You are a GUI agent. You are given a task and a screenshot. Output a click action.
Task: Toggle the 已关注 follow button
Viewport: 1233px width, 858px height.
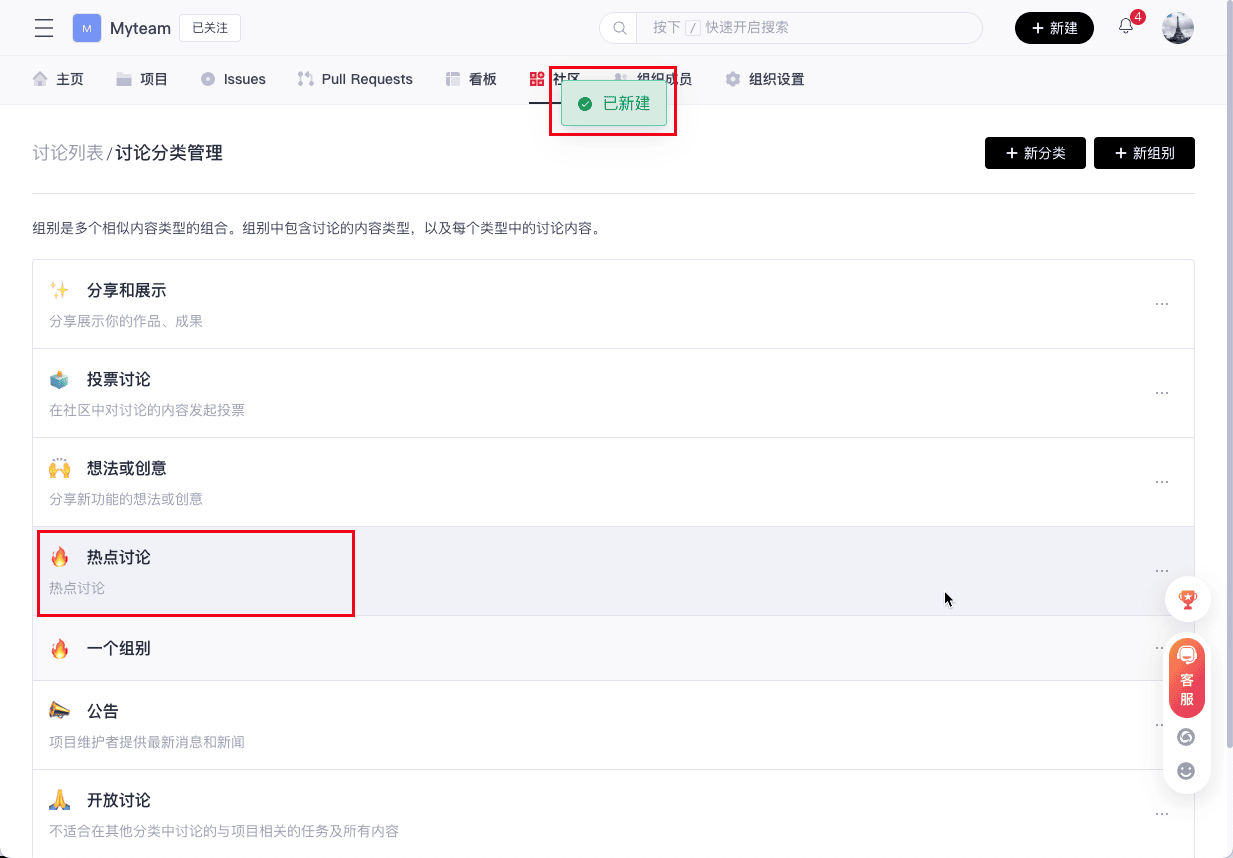(x=210, y=28)
